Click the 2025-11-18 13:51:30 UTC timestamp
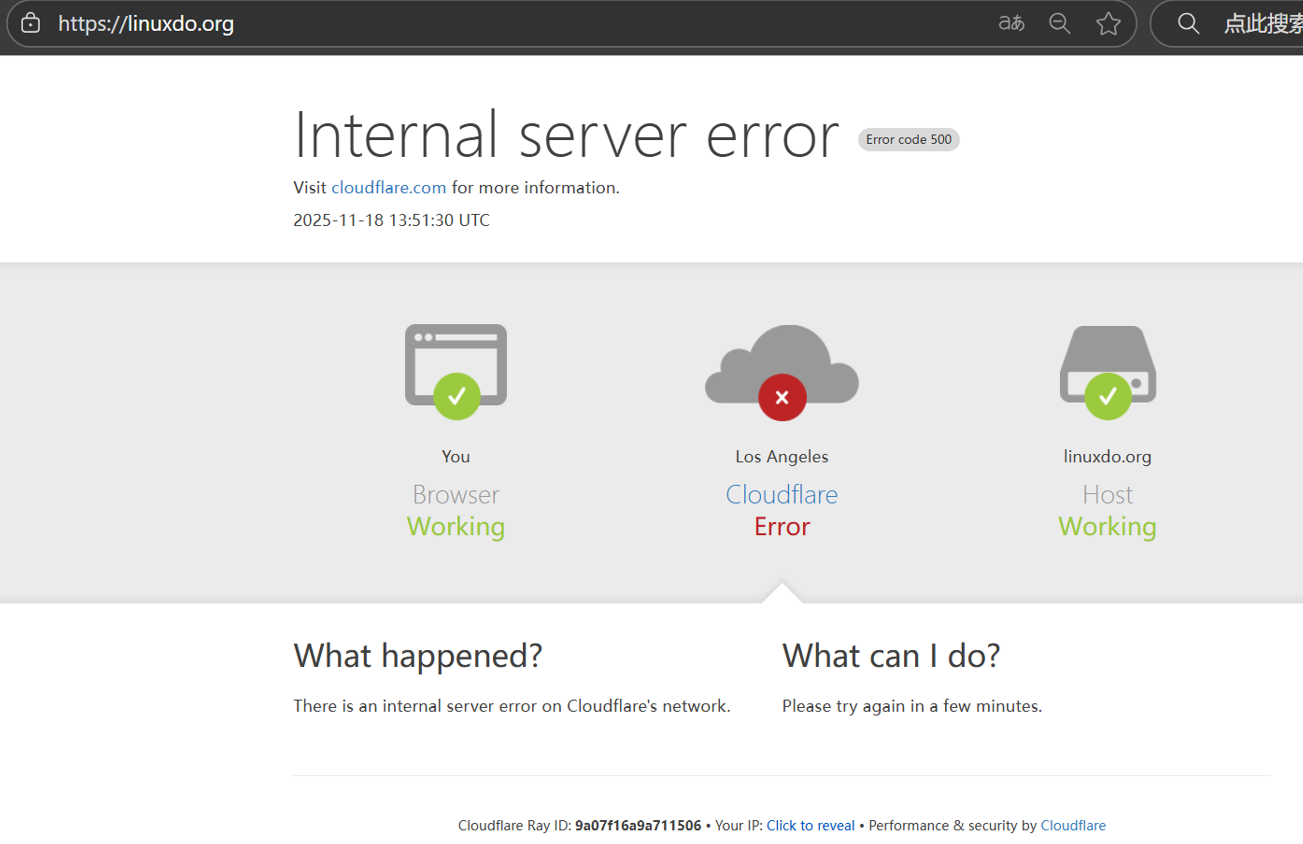 click(x=392, y=220)
